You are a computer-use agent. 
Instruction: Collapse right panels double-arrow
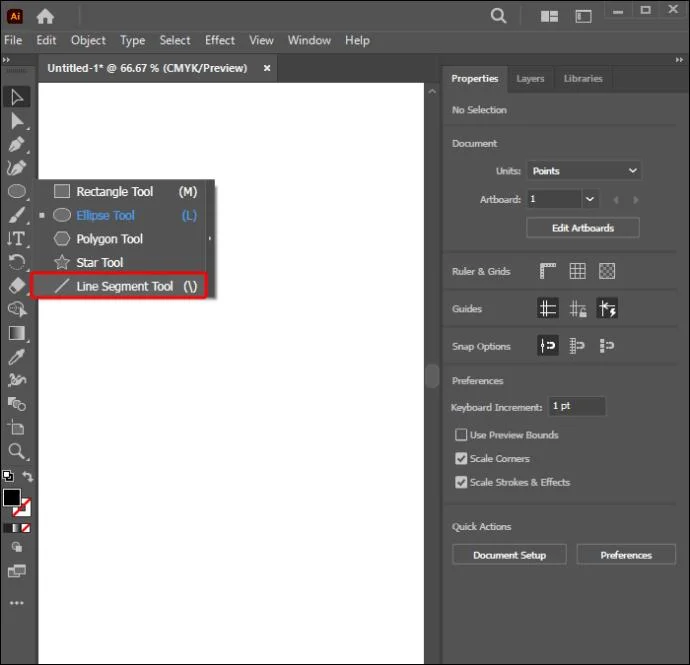679,60
